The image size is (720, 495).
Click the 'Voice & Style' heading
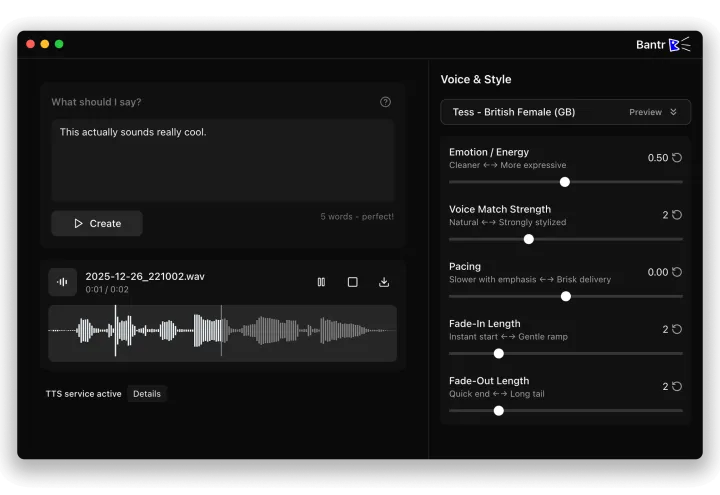(x=476, y=79)
